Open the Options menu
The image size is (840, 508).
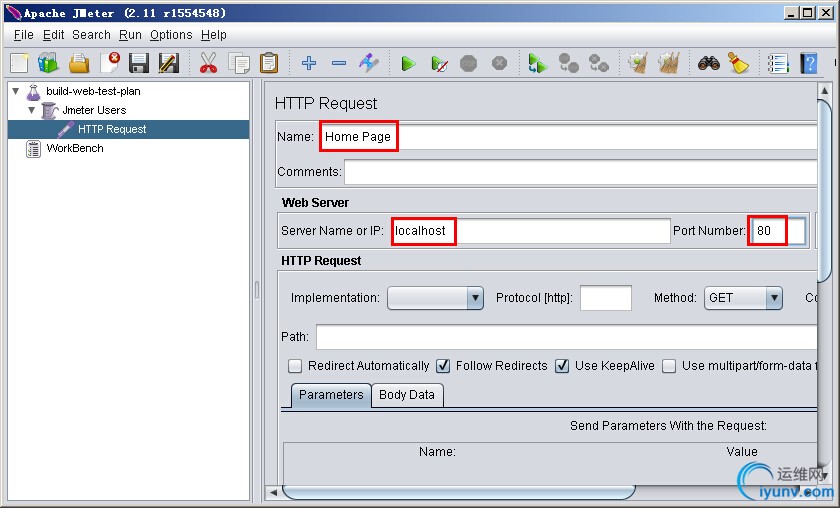pos(171,35)
